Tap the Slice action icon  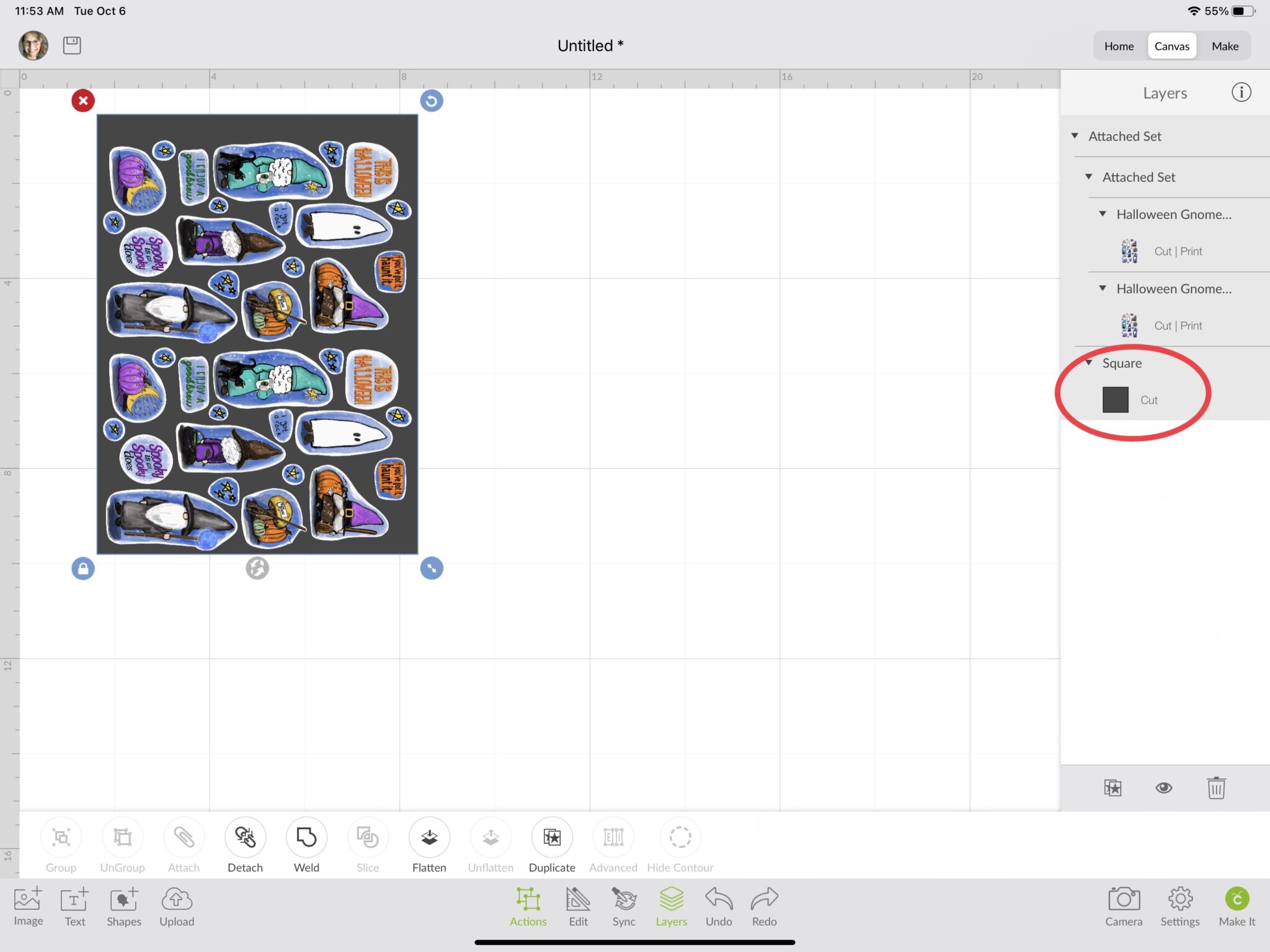pos(368,837)
